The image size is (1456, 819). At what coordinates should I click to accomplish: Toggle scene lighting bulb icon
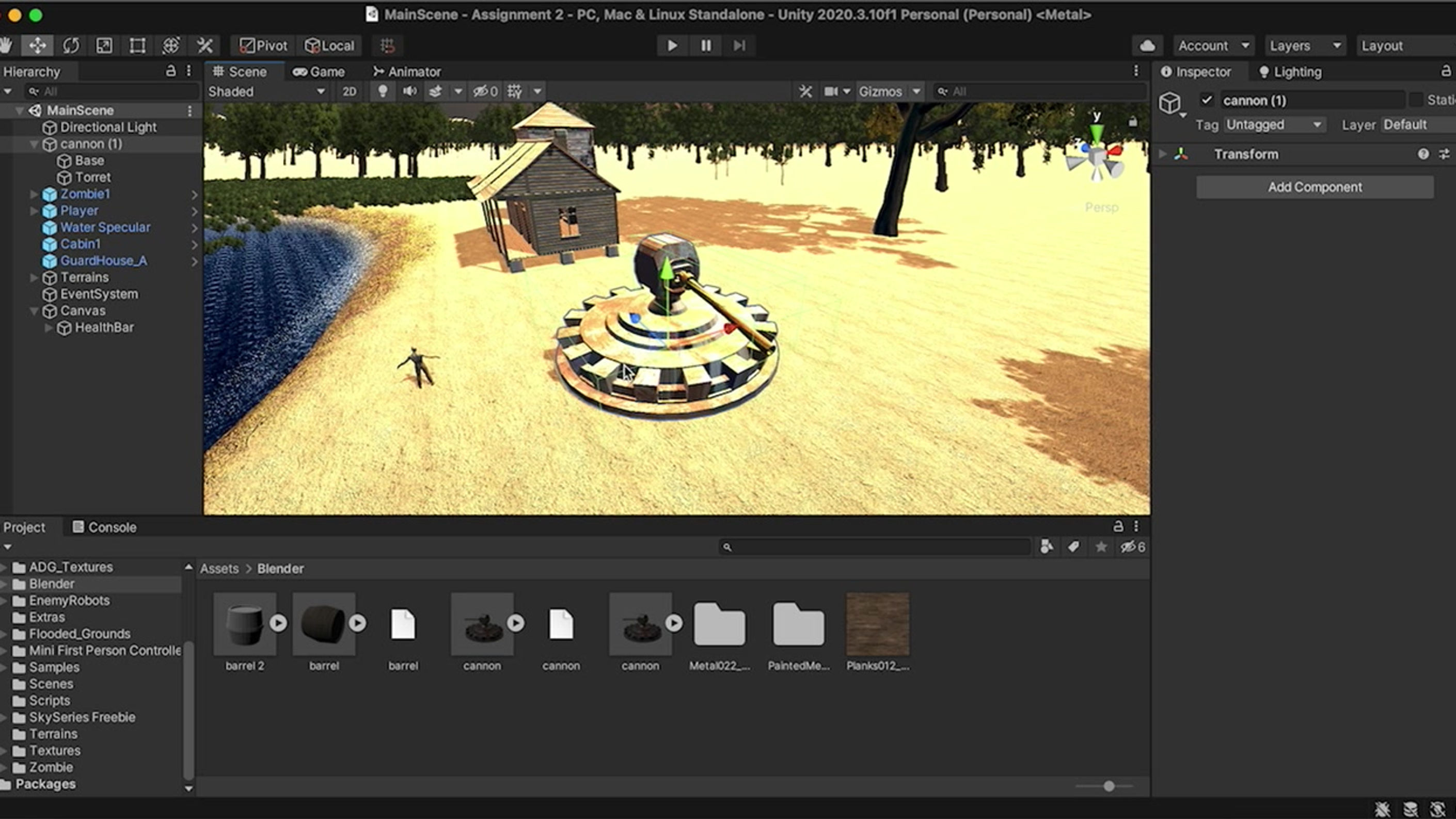383,91
